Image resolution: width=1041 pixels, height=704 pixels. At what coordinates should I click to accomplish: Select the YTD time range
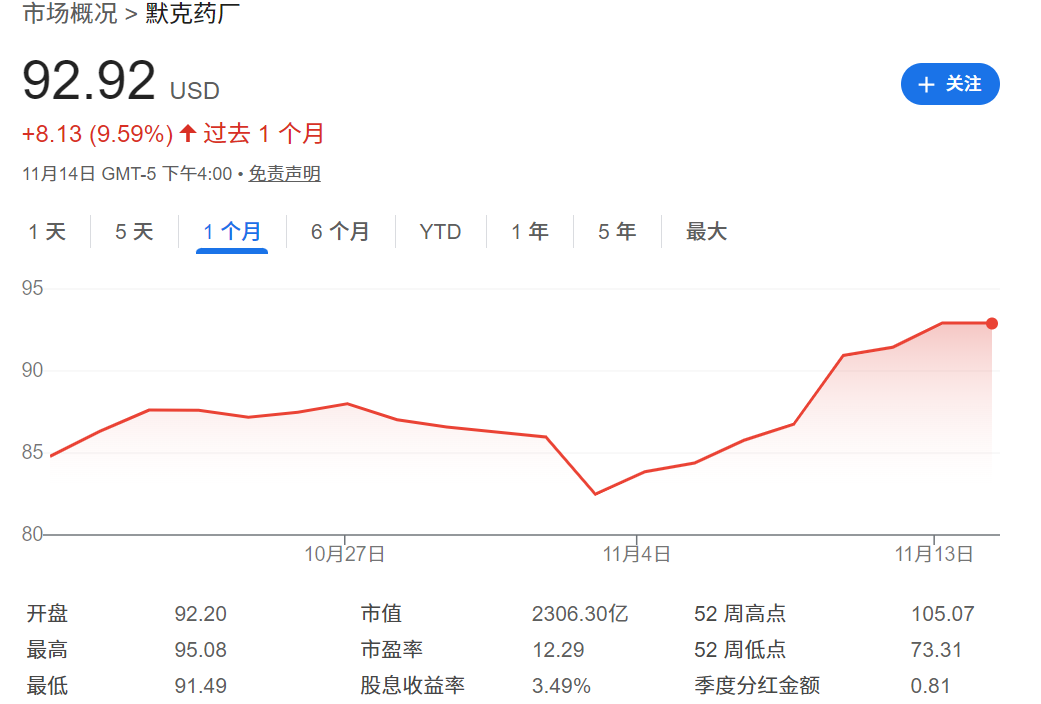click(x=440, y=231)
